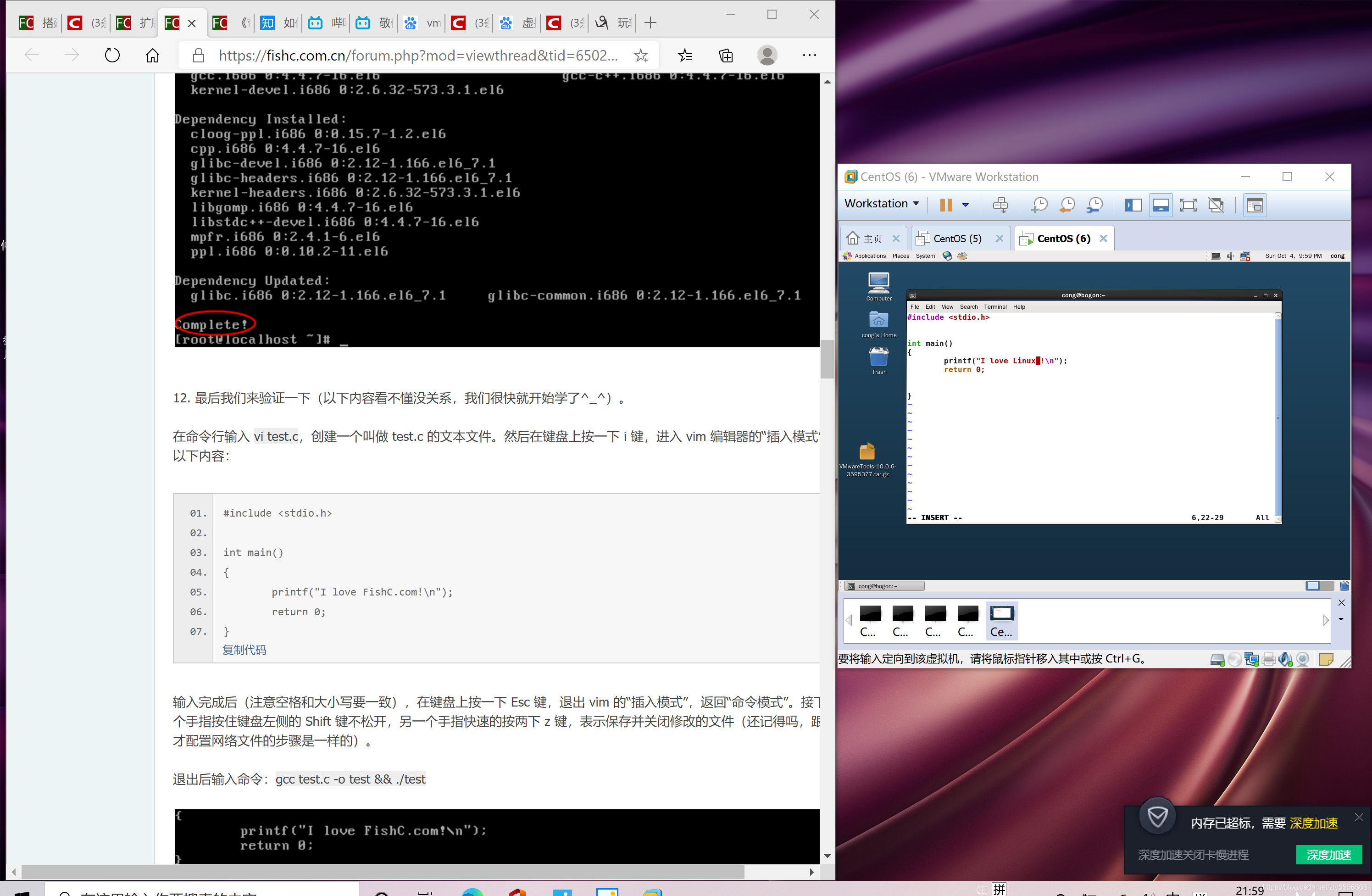Toggle the VMware library sidebar
Viewport: 1372px width, 896px height.
(1133, 205)
